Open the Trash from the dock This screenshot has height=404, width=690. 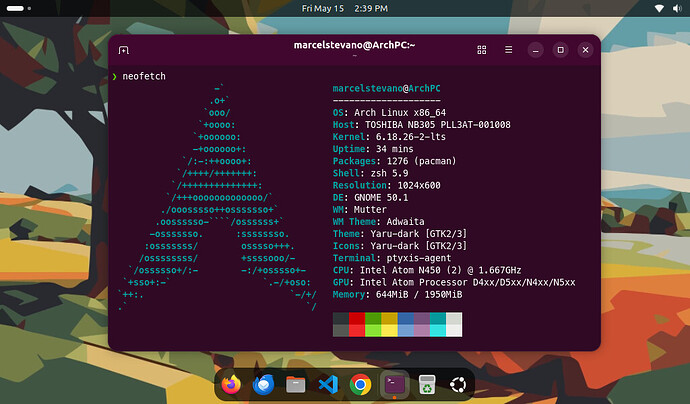click(x=427, y=385)
